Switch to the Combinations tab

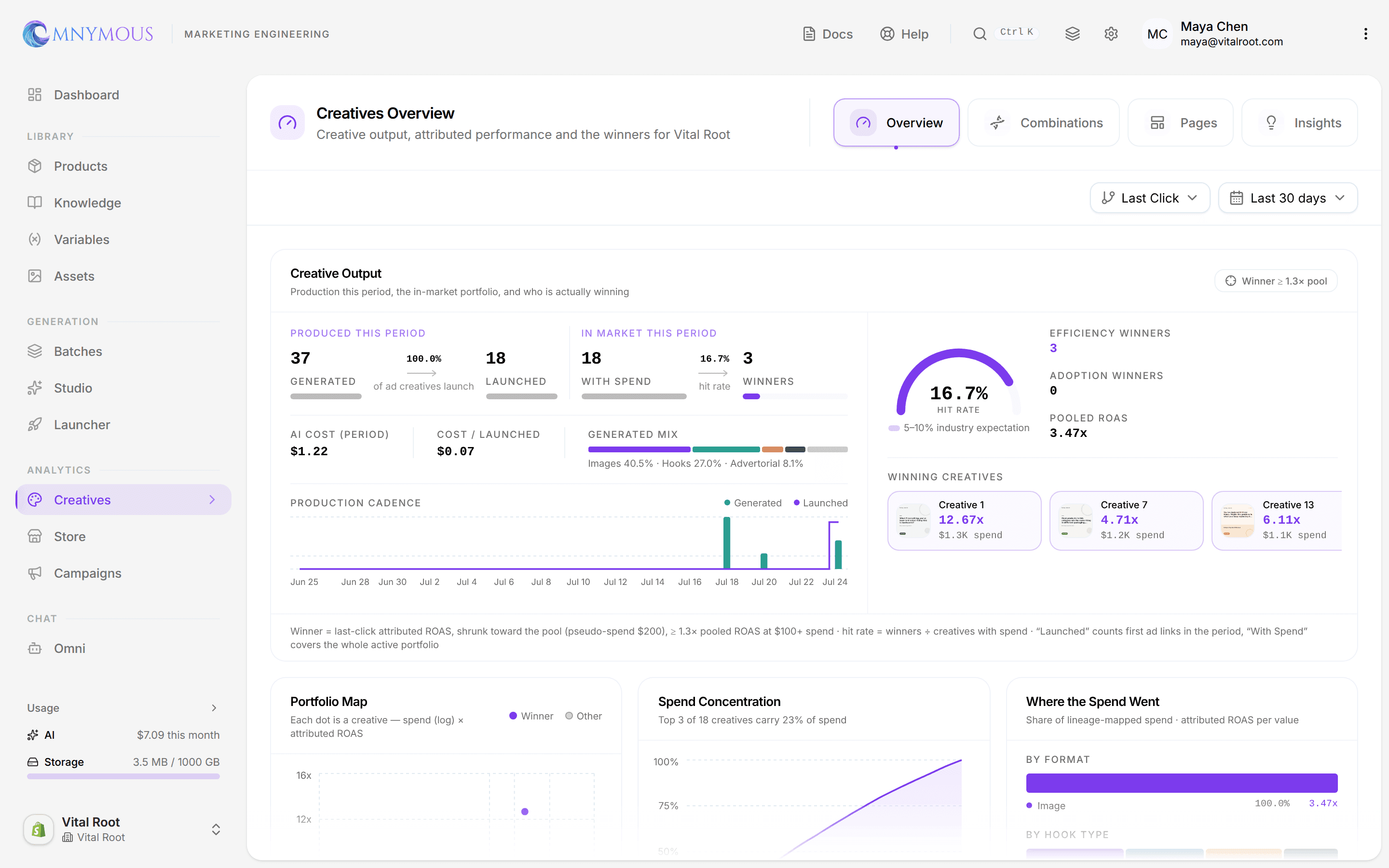pos(1043,123)
